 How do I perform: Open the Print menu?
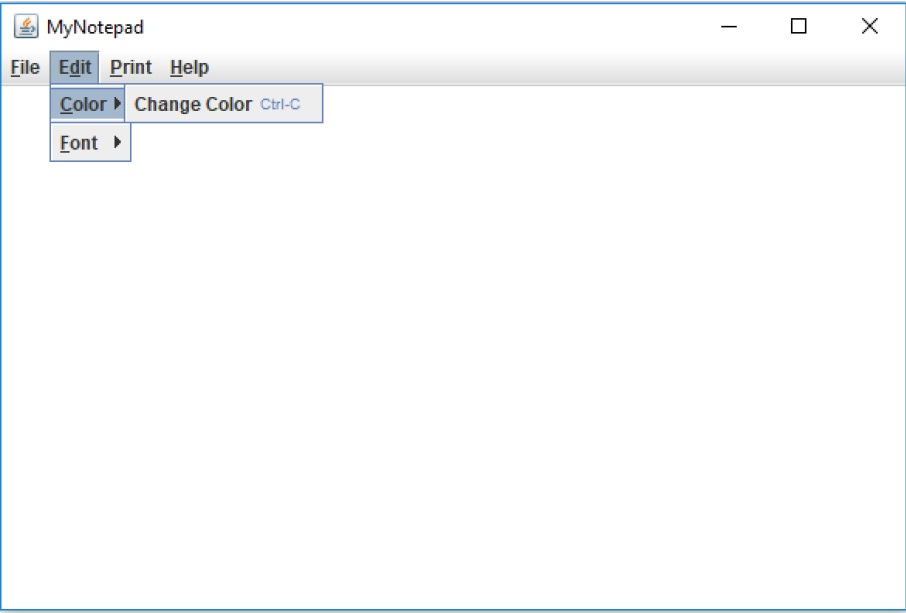pos(131,67)
